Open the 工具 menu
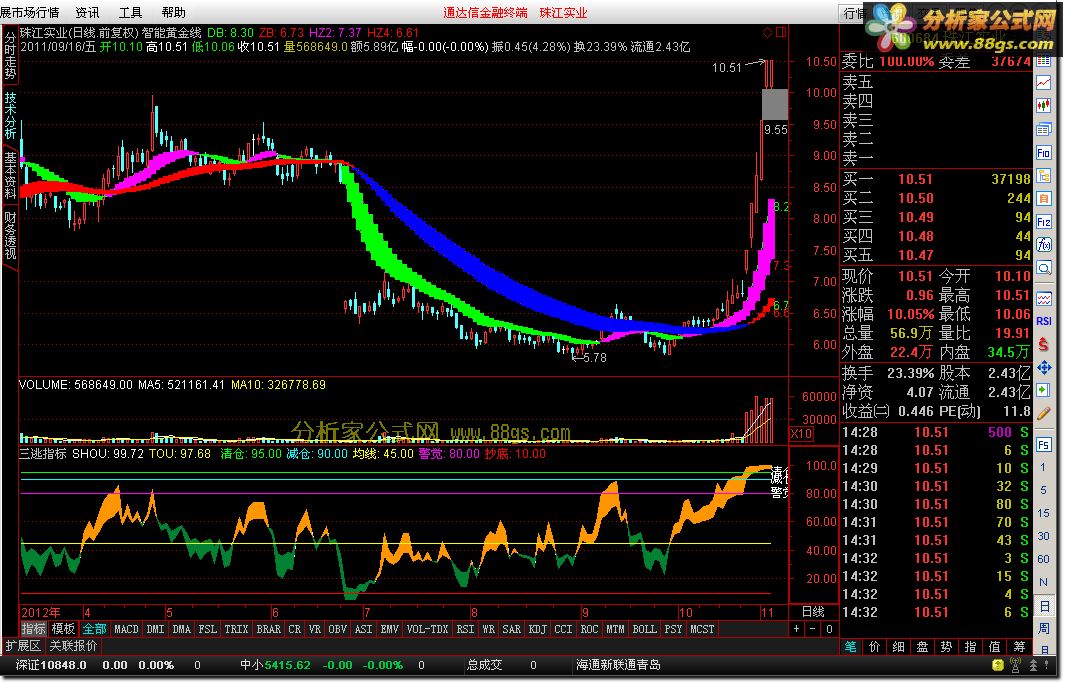Image resolution: width=1065 pixels, height=683 pixels. point(130,12)
